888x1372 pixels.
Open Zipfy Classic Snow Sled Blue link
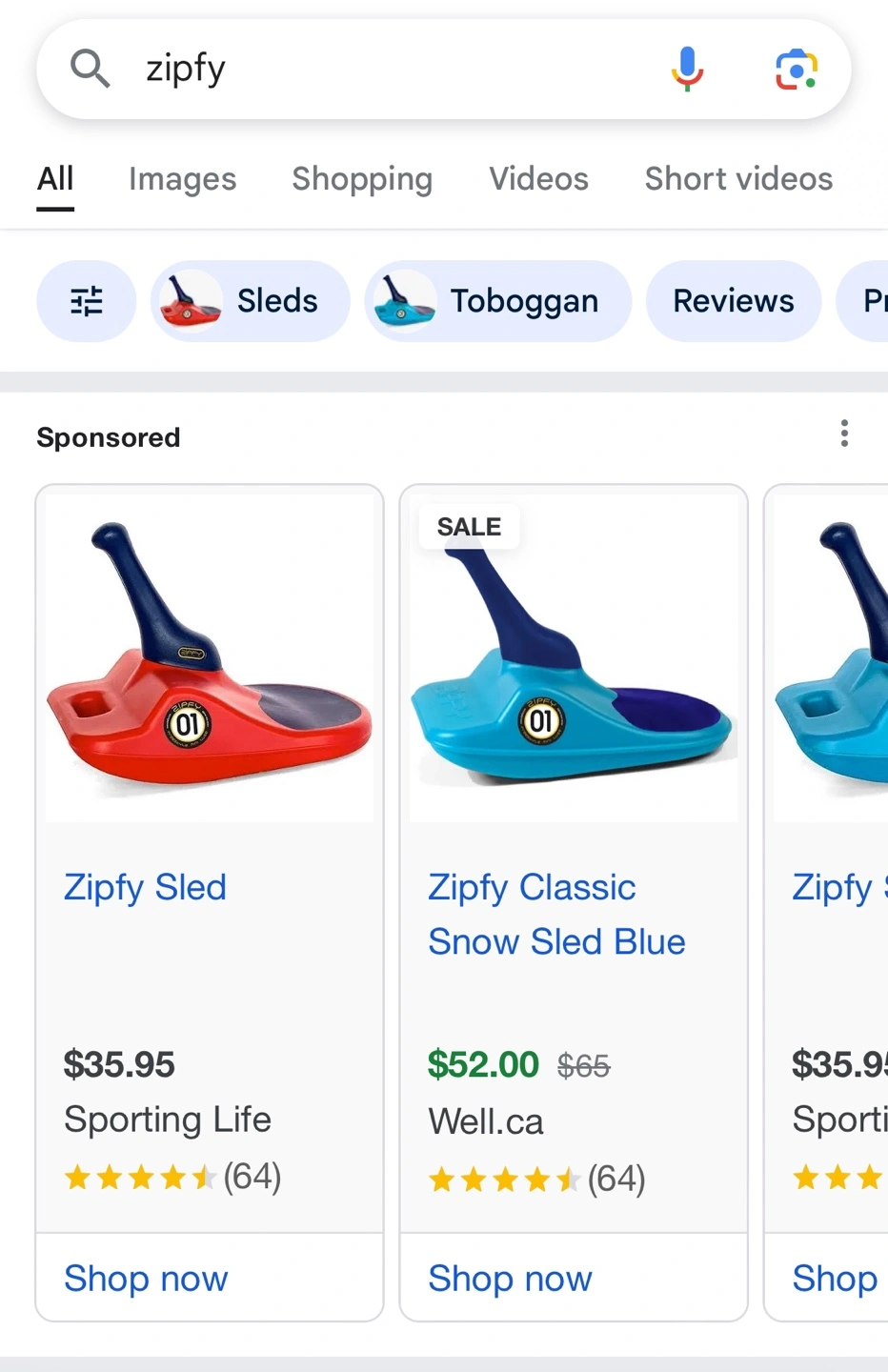click(x=556, y=915)
